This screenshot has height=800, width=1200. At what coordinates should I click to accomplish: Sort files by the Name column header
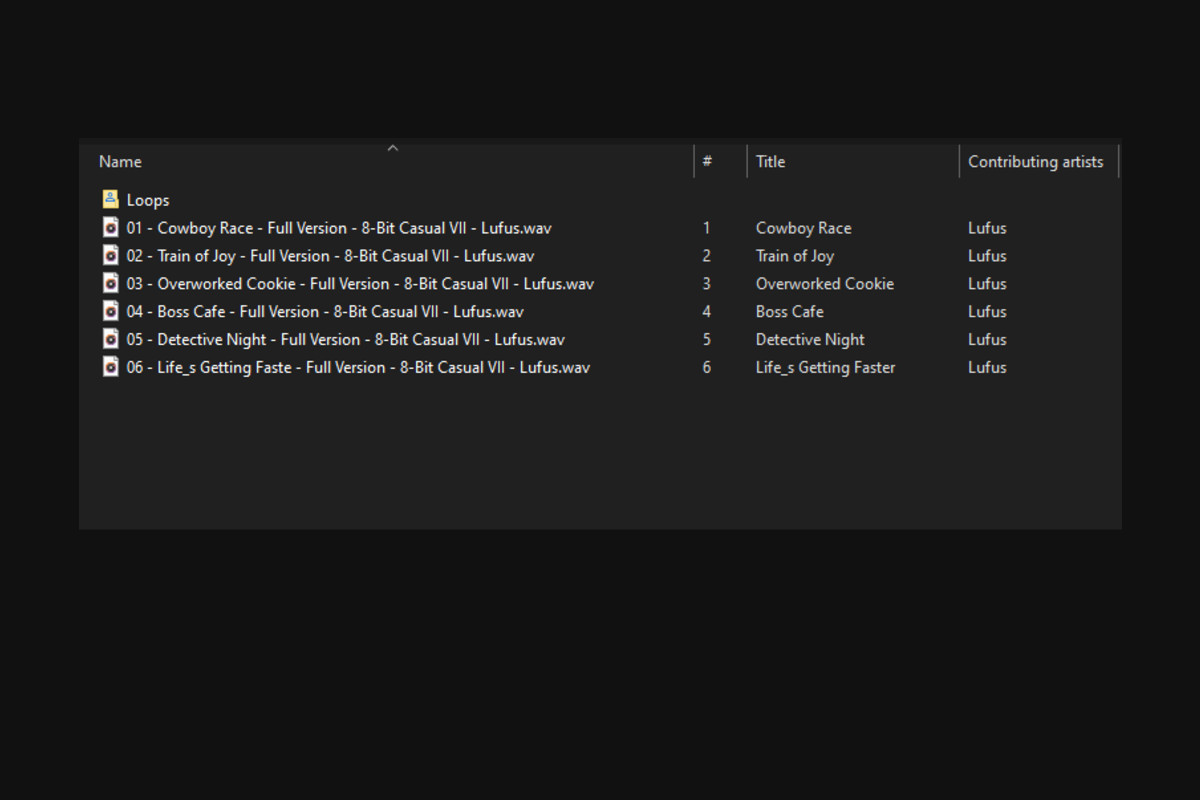coord(120,162)
